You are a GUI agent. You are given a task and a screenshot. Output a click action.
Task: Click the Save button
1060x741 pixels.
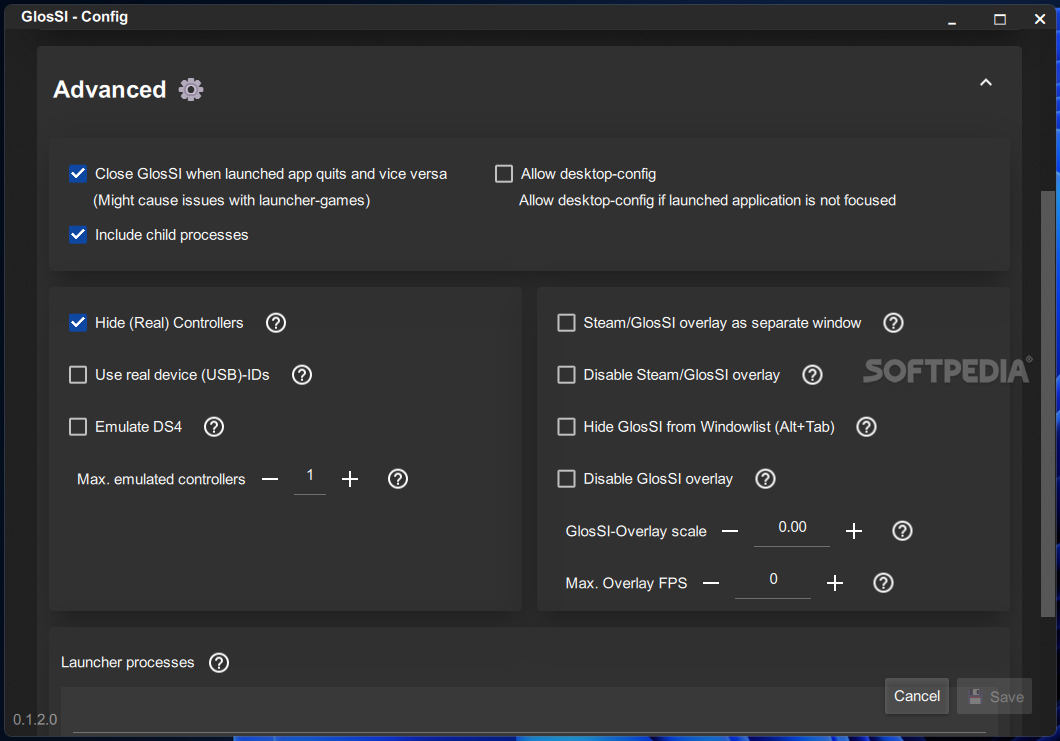994,696
